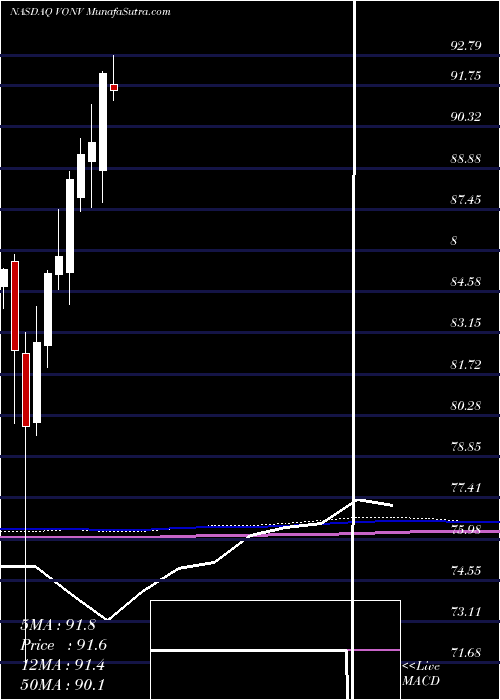Click the 80.28 price axis label
500x700 pixels.
pos(466,406)
